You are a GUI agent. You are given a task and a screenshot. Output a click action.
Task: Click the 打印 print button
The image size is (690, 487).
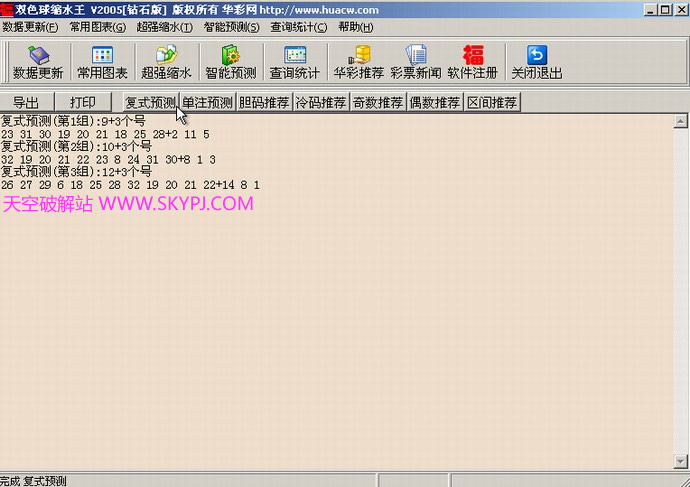(x=83, y=102)
